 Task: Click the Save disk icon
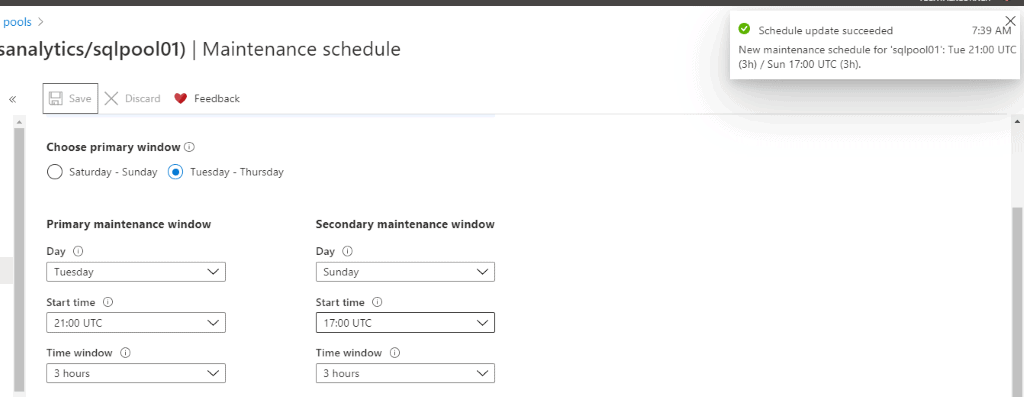pos(56,99)
